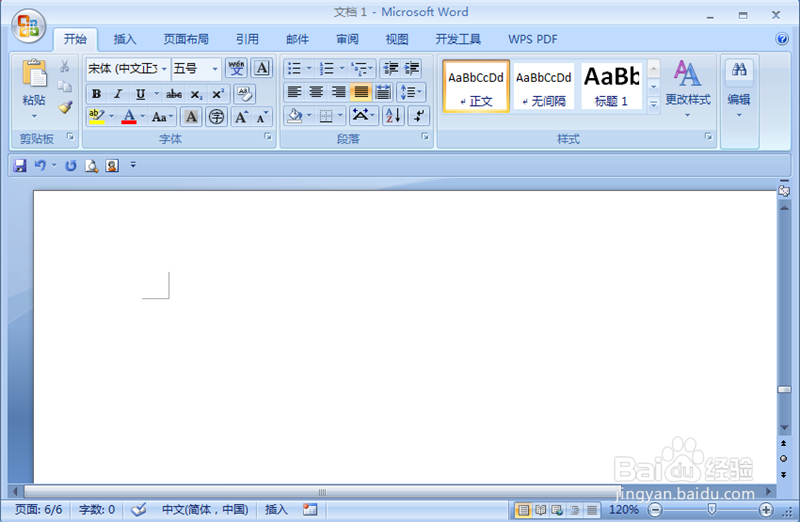The image size is (800, 522).
Task: Click the phonetic guide (wén) icon
Action: pyautogui.click(x=236, y=68)
